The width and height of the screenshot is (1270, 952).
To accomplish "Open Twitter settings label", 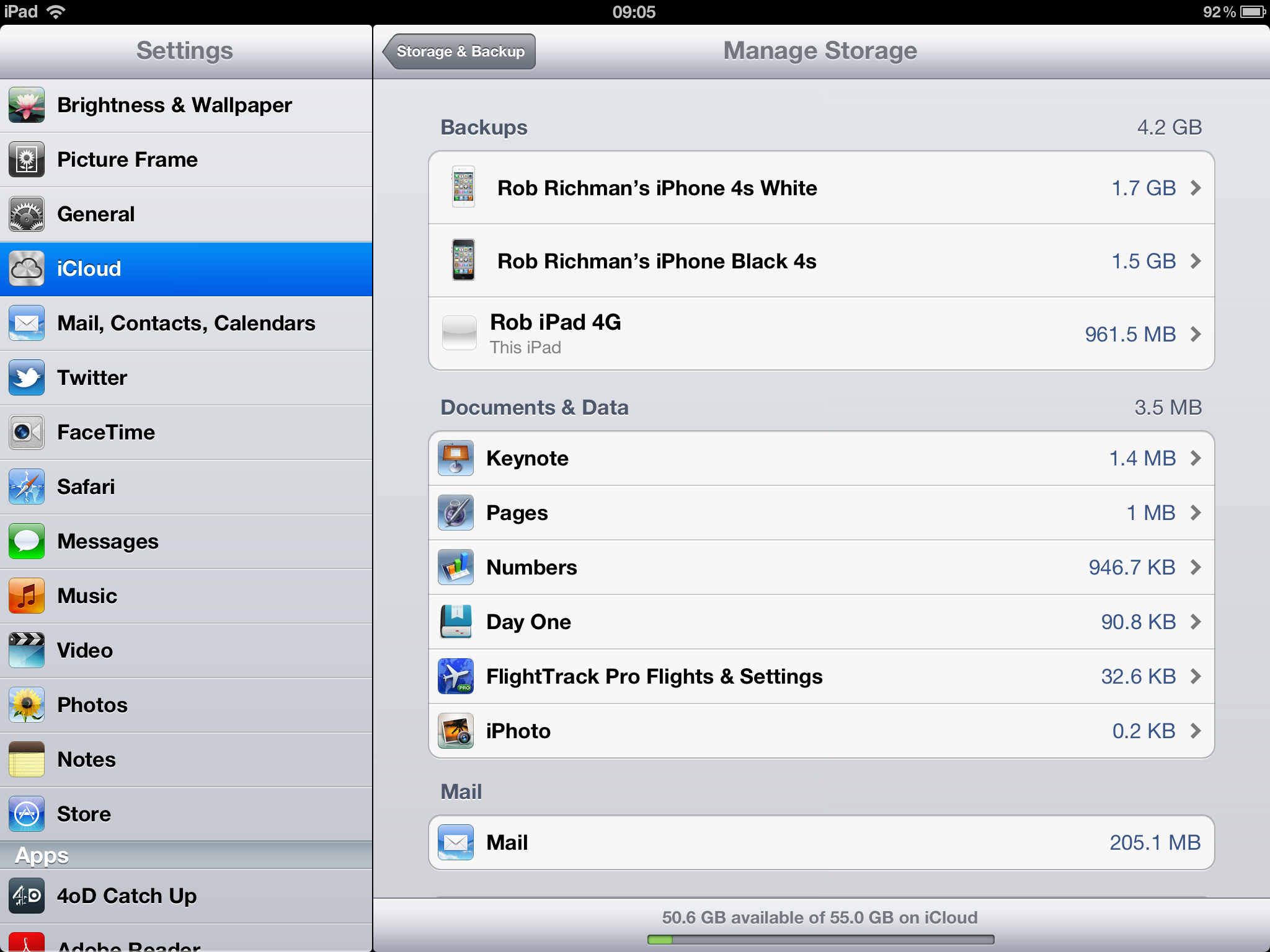I will click(92, 378).
